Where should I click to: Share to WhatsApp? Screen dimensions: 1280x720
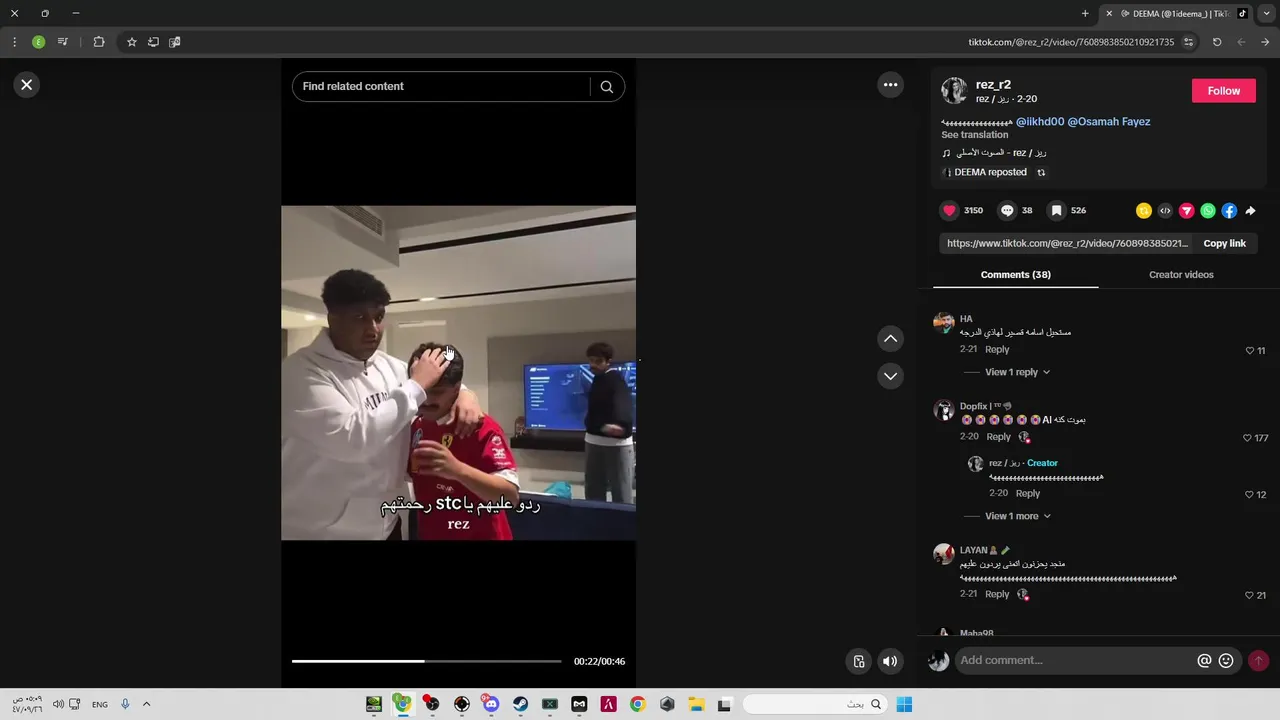[x=1208, y=211]
